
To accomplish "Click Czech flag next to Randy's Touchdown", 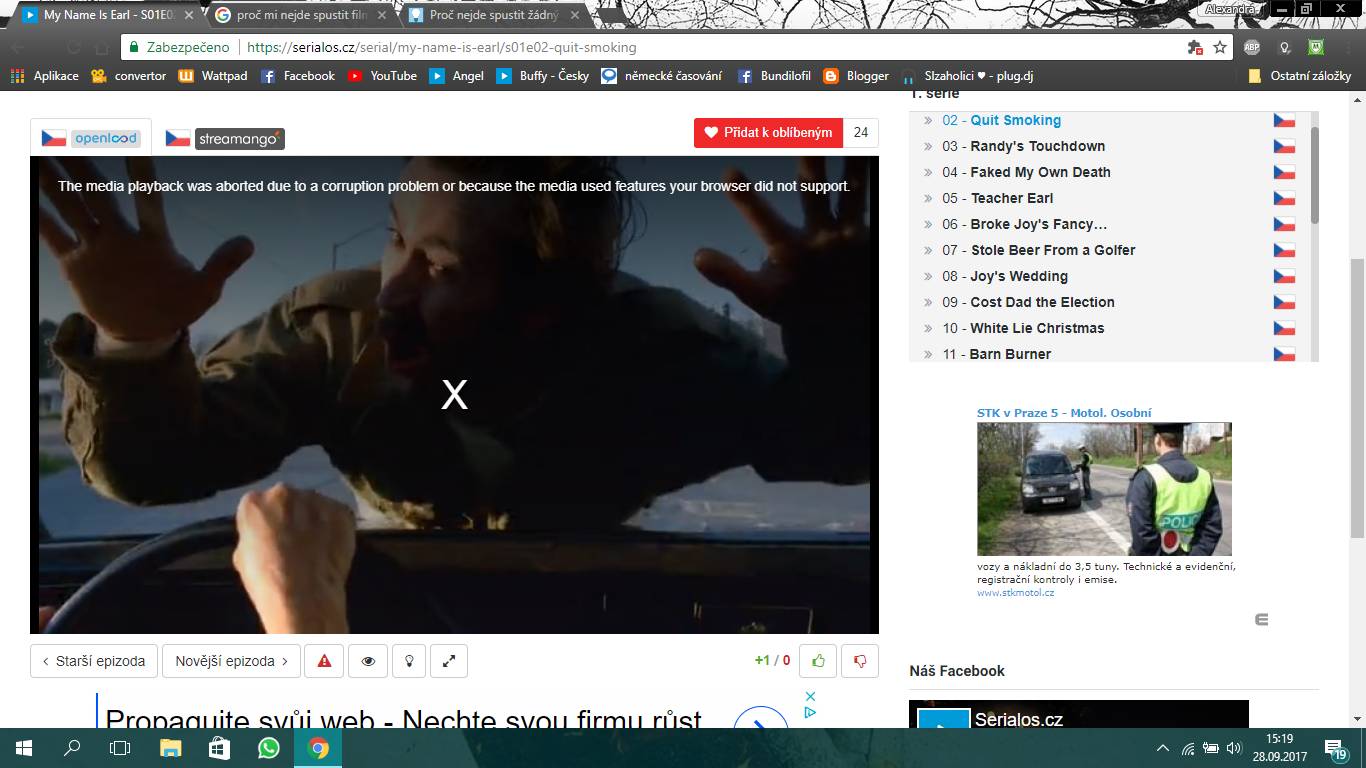I will pyautogui.click(x=1284, y=146).
